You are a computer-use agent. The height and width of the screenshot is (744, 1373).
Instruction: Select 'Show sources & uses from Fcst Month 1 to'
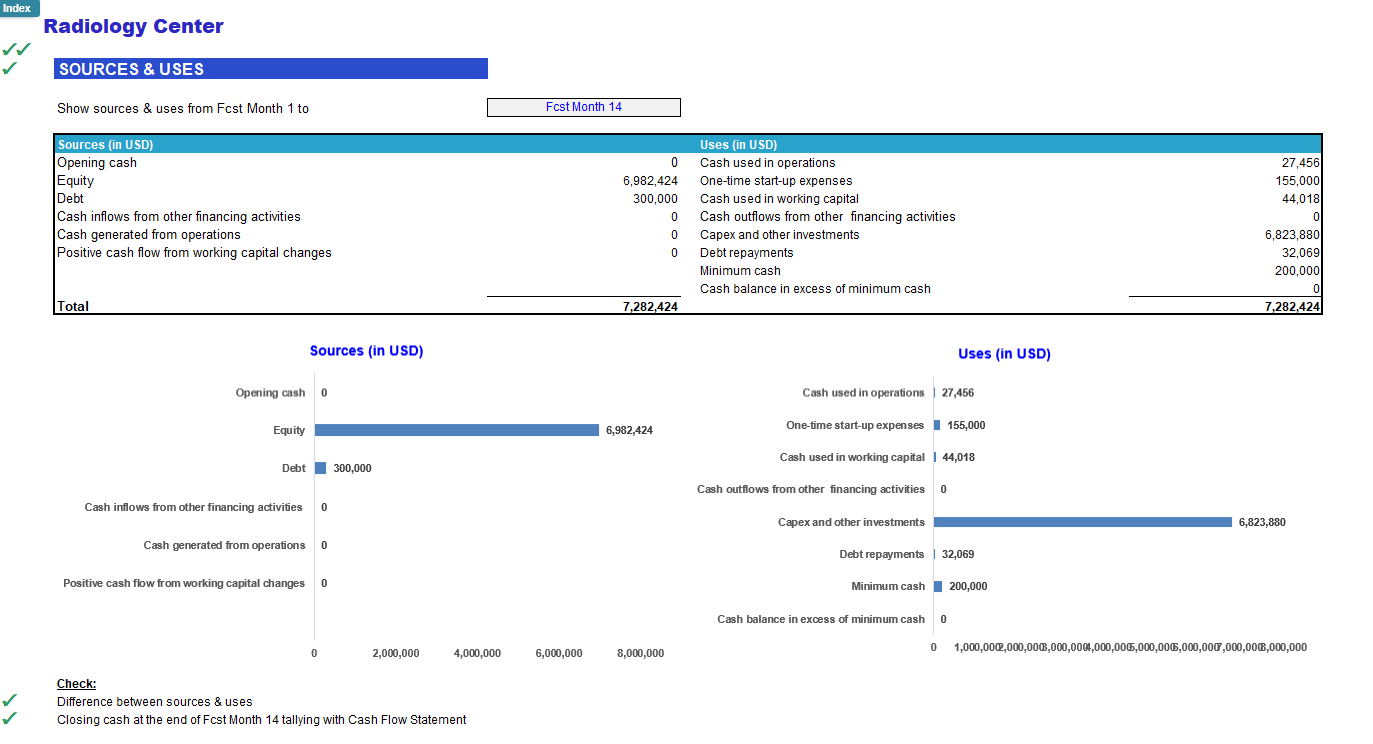click(x=183, y=108)
